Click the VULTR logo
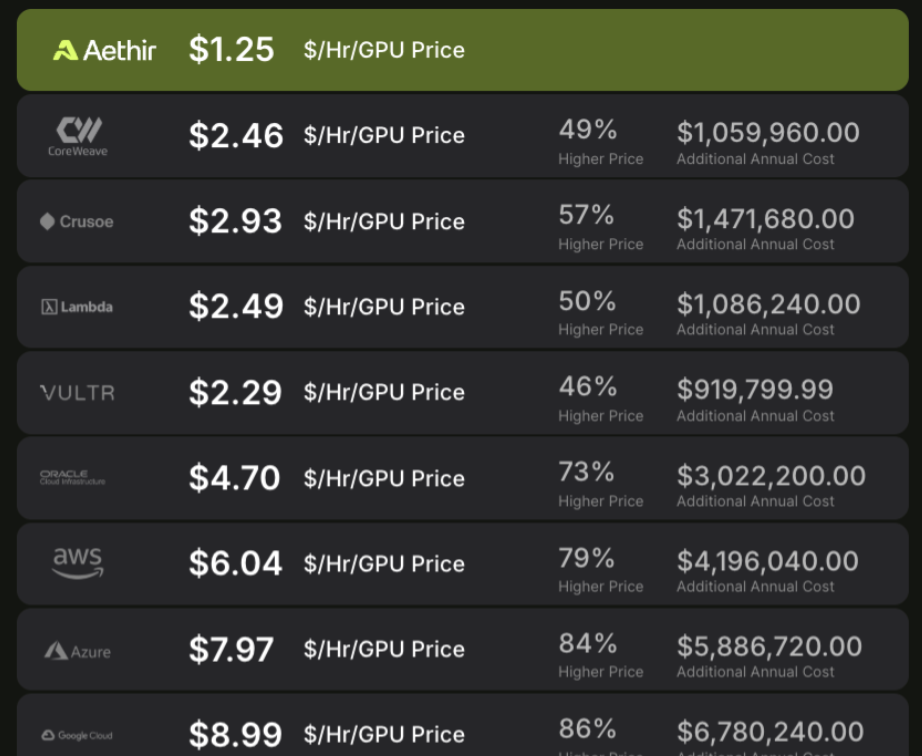 pos(77,393)
